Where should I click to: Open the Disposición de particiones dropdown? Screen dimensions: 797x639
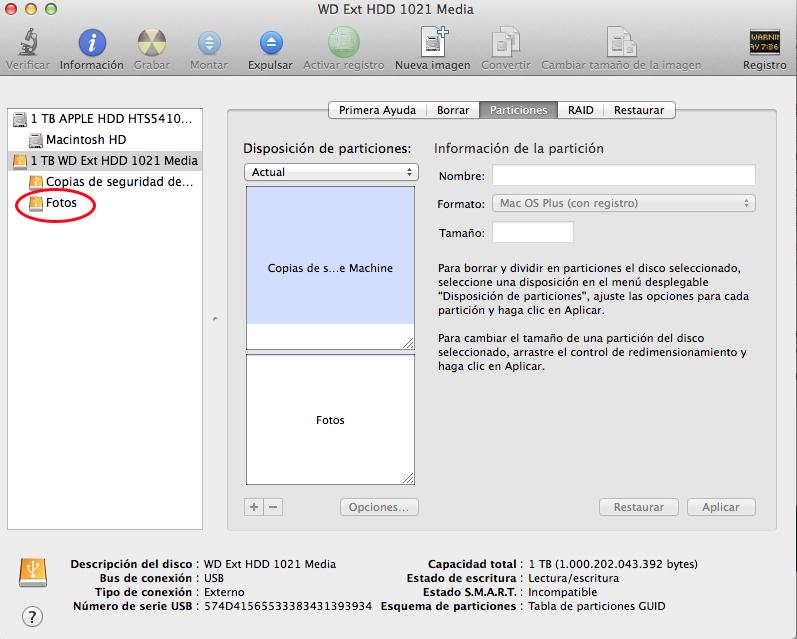[x=331, y=172]
